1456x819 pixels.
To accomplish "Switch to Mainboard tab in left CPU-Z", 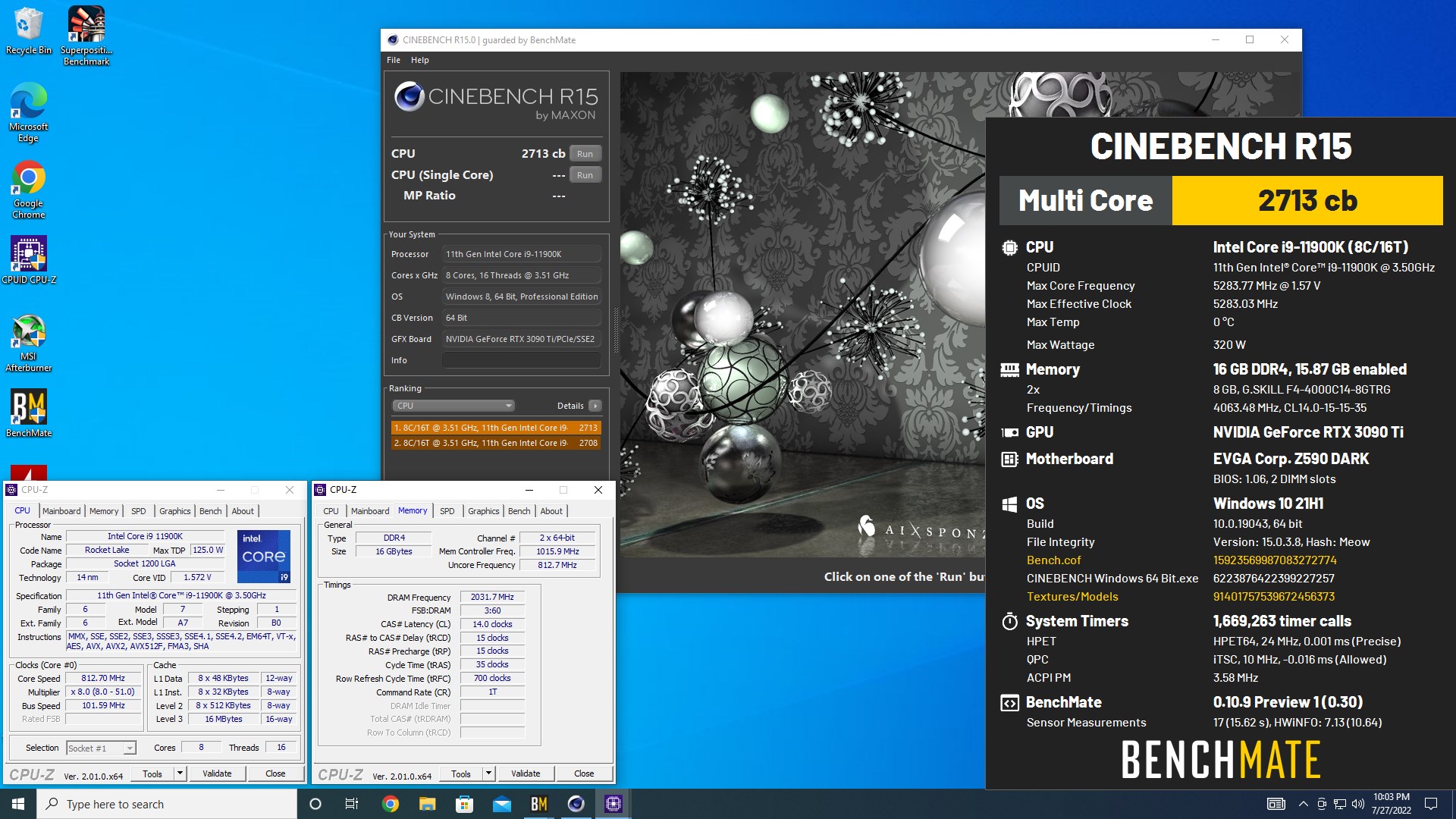I will [x=61, y=511].
